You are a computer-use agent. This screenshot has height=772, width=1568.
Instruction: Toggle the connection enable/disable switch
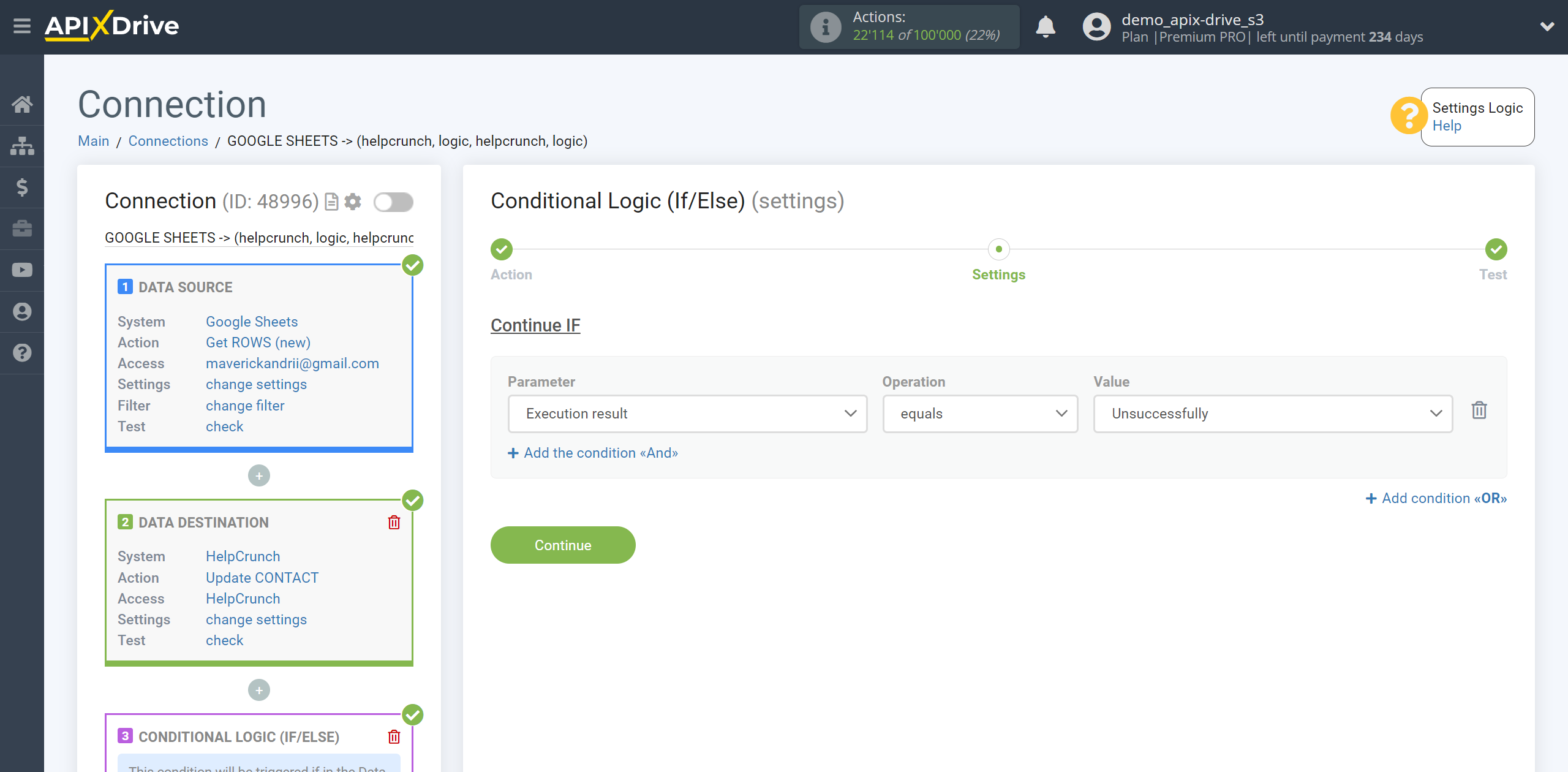pos(393,202)
